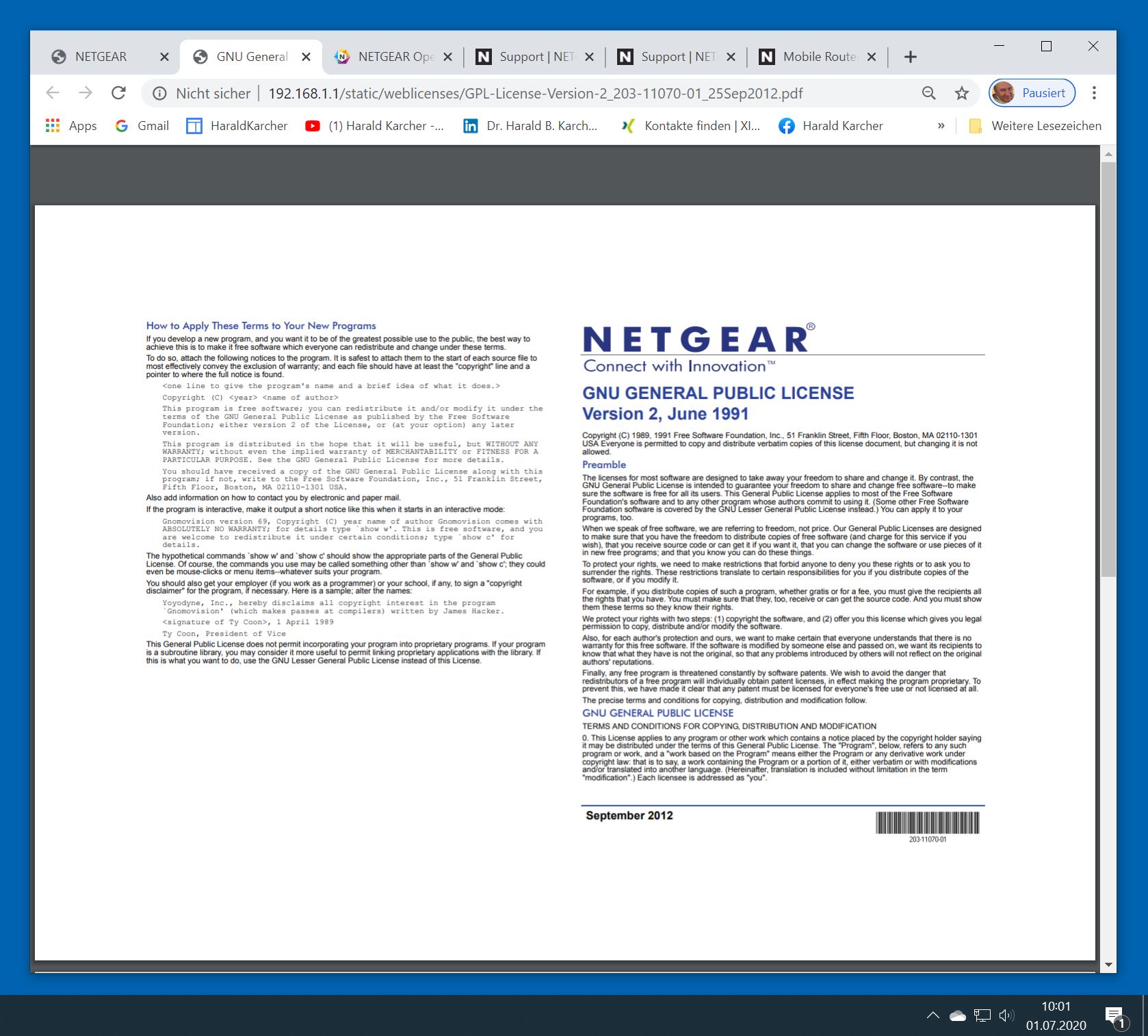This screenshot has height=1036, width=1148.
Task: Open the YouTube (1) Harald Karcher bookmark
Action: [374, 126]
